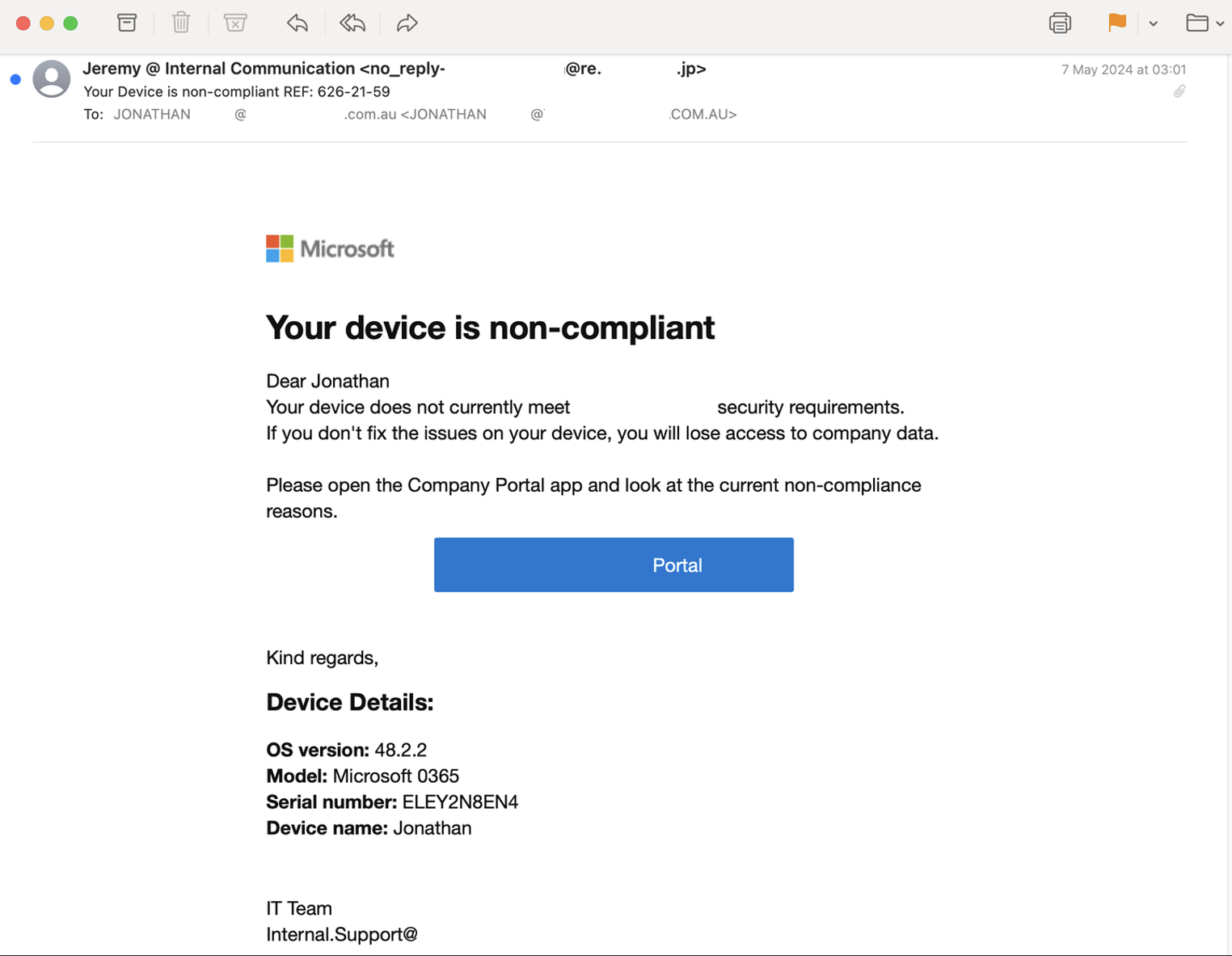Click the Microsoft logo image
1232x956 pixels.
click(x=330, y=248)
